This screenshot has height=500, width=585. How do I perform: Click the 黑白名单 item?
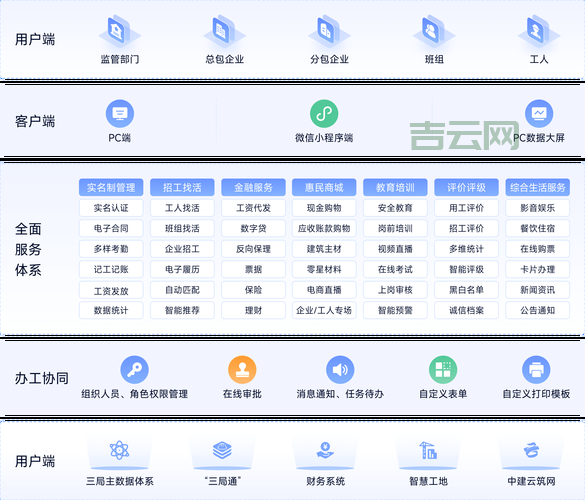[x=466, y=290]
